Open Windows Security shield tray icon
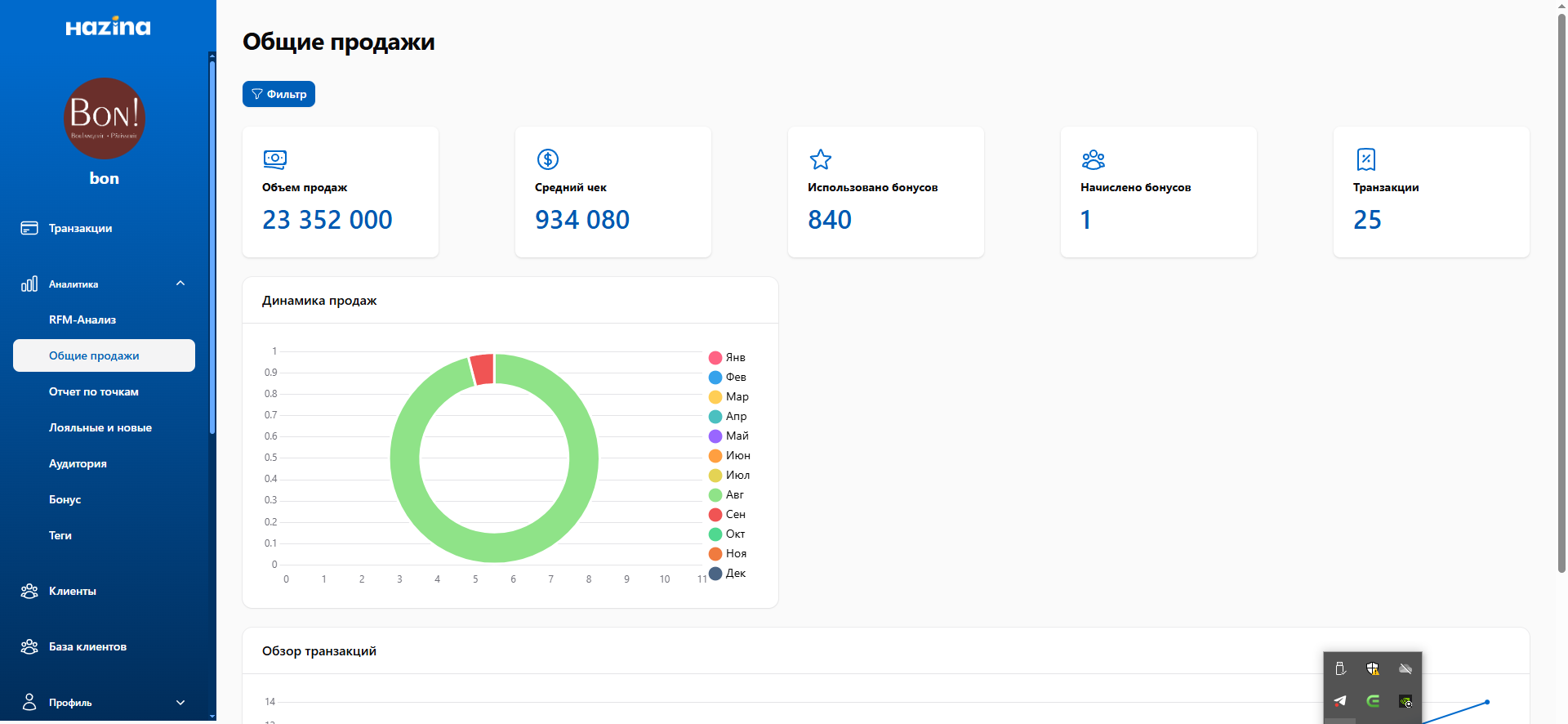 [1373, 668]
